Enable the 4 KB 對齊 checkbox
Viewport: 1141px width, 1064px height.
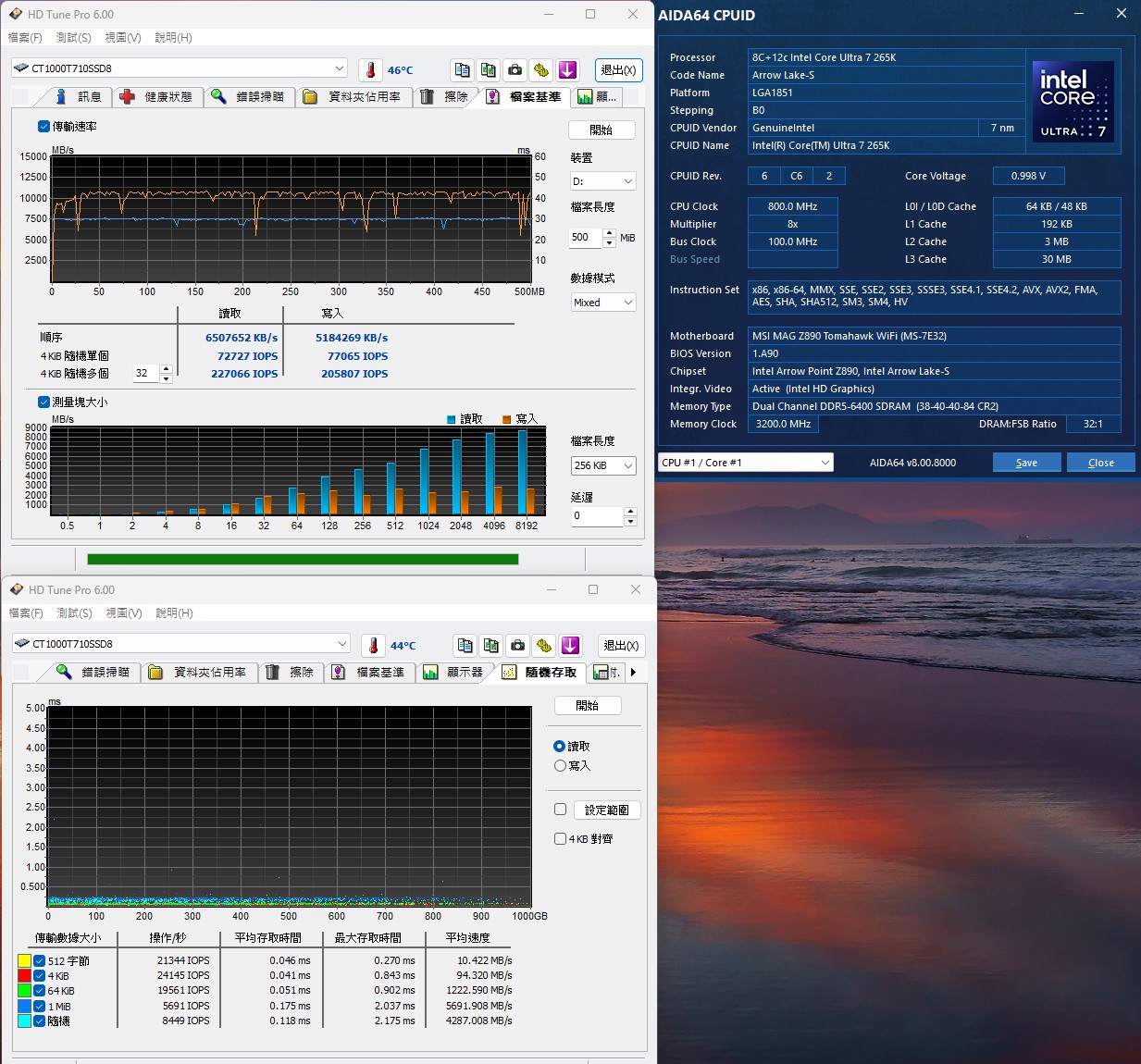560,839
